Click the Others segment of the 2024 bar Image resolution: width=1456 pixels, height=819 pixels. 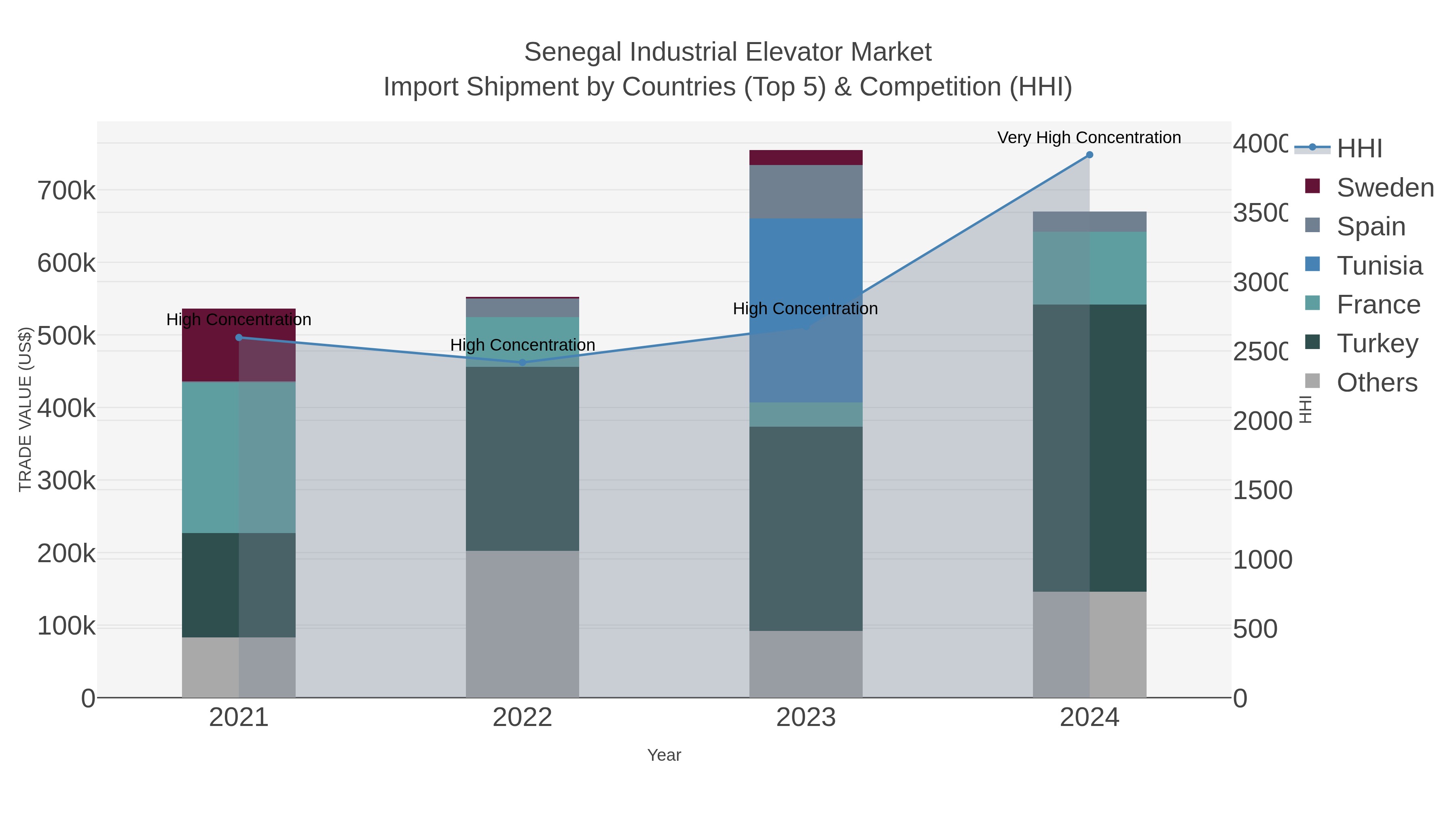(1090, 644)
